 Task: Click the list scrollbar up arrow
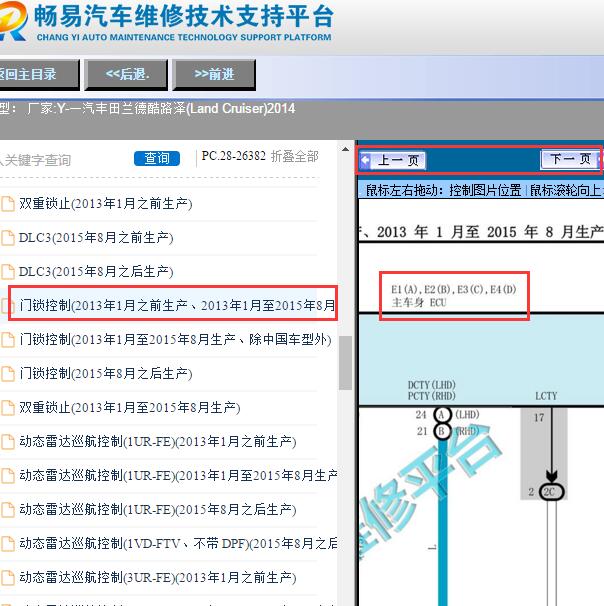tap(345, 149)
